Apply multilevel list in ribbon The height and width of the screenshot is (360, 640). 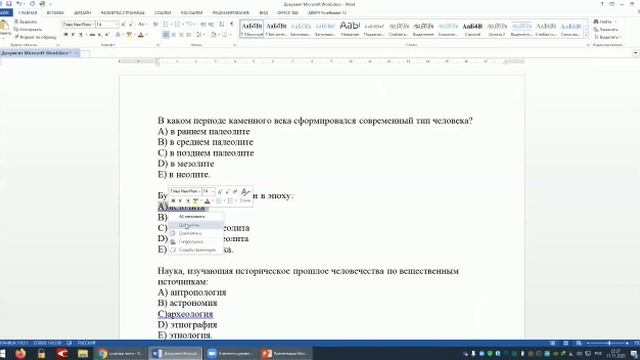pyautogui.click(x=190, y=24)
